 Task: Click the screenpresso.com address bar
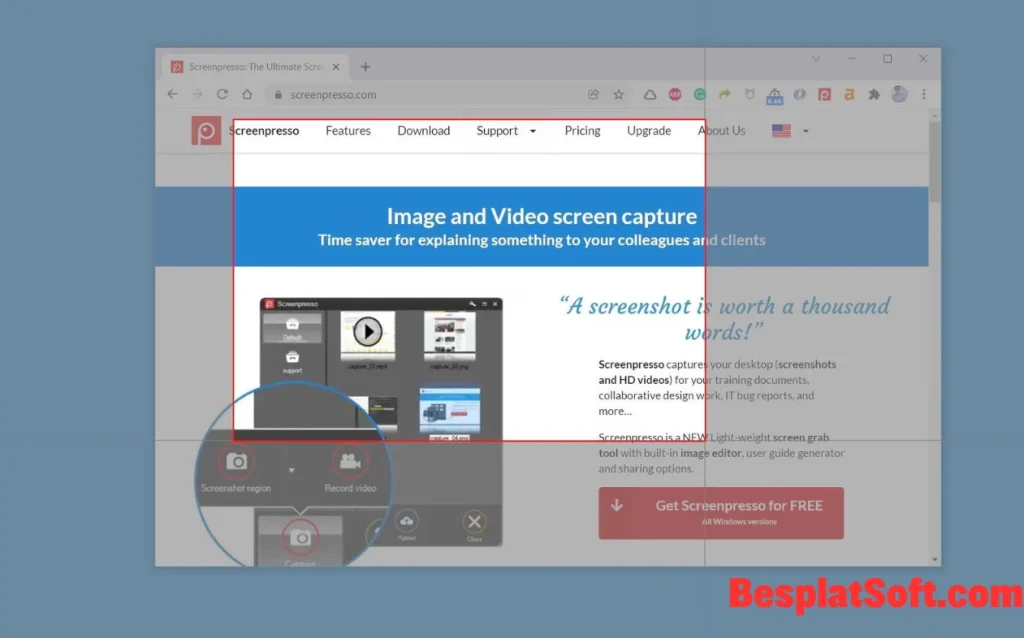(x=330, y=95)
